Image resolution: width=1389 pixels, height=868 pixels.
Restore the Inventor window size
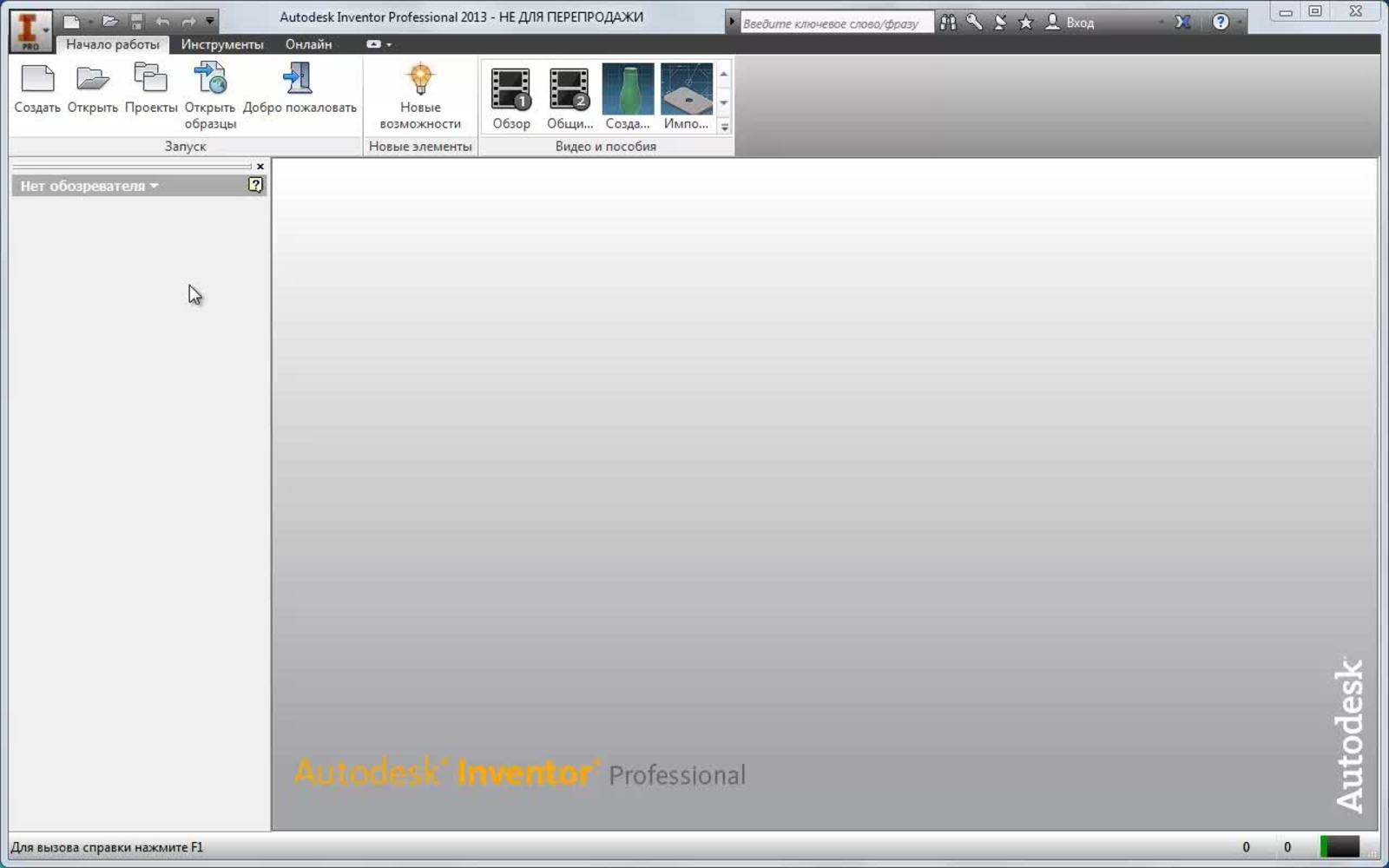[1315, 12]
